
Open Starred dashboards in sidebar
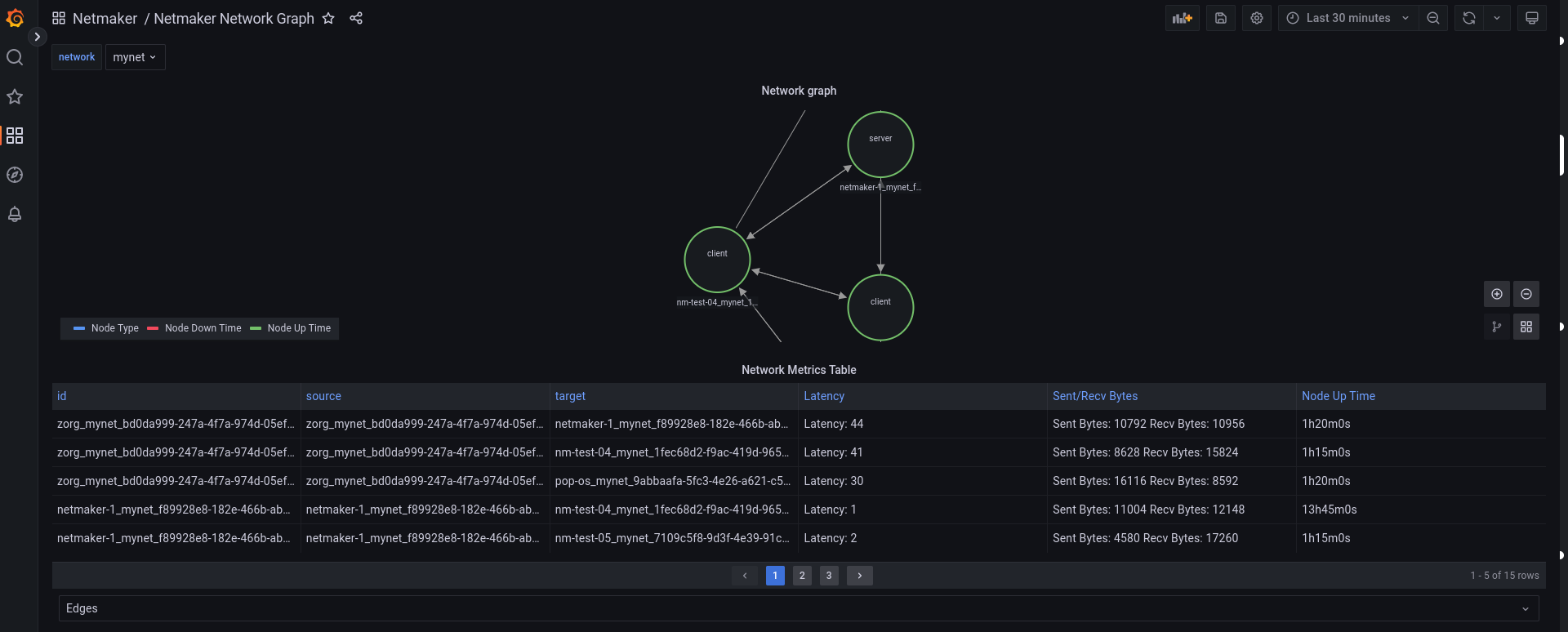pyautogui.click(x=15, y=96)
